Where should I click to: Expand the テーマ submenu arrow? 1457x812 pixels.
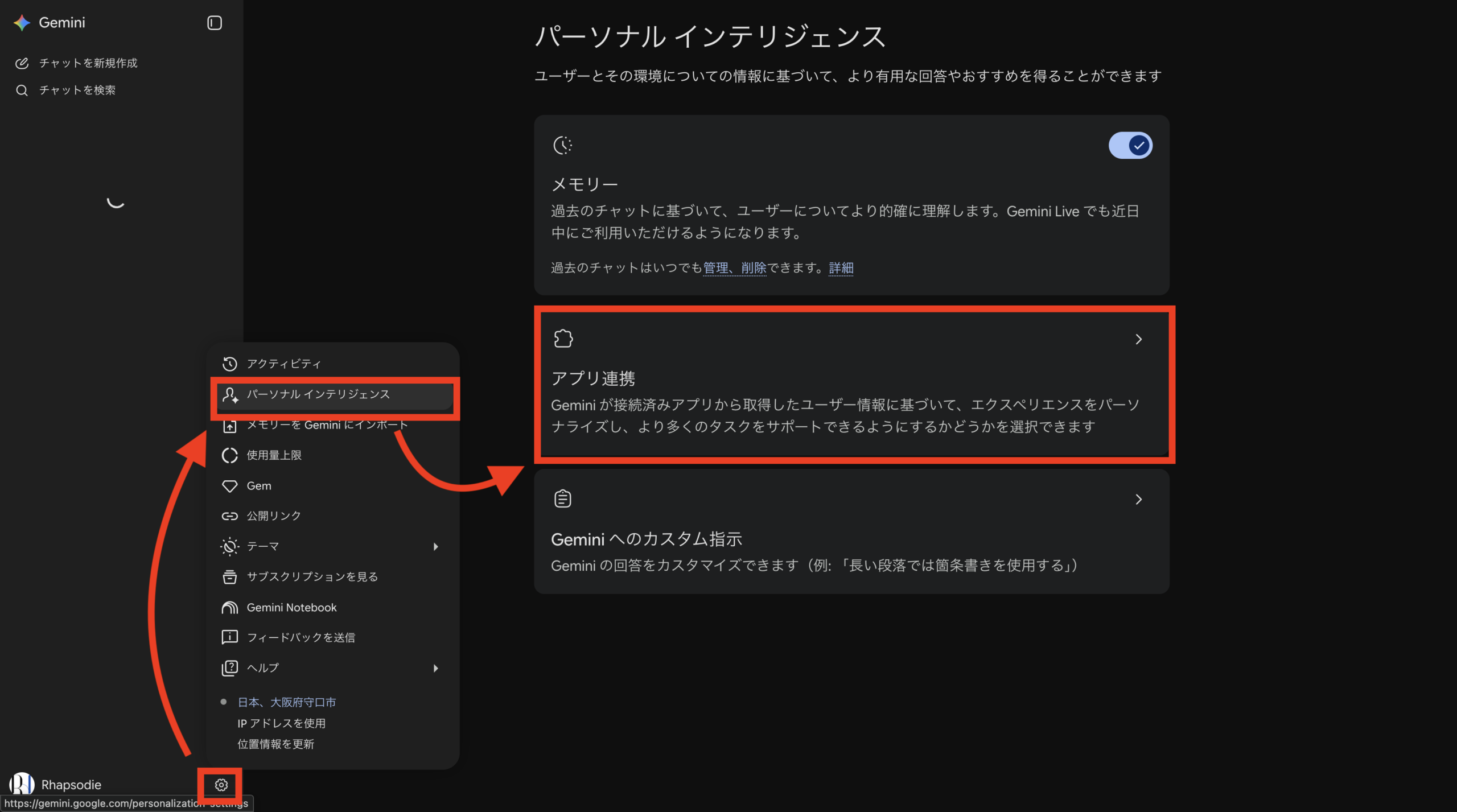(x=436, y=547)
